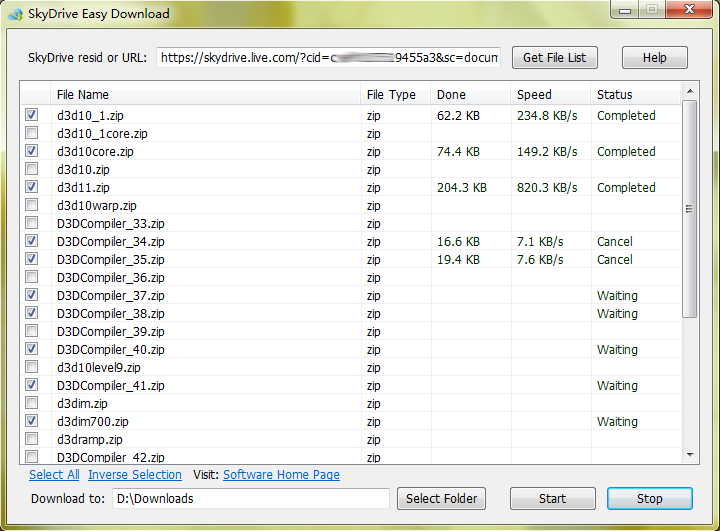
Task: Click the 204.3 KB done value
Action: [461, 187]
